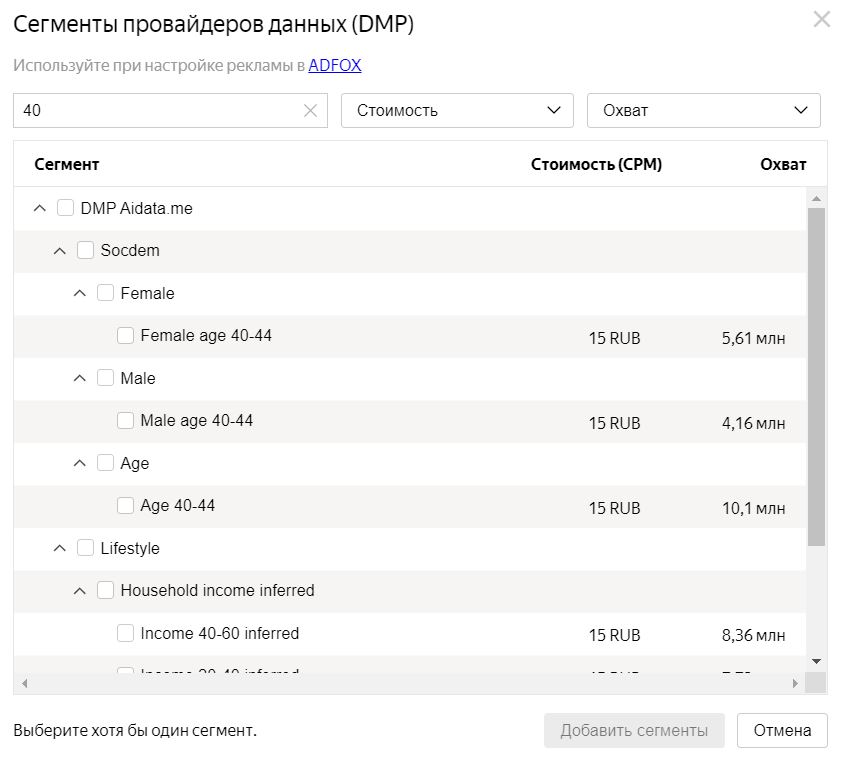844x764 pixels.
Task: Click the scroll up arrow
Action: [816, 199]
